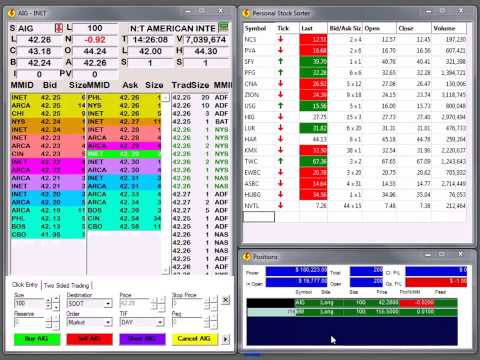Viewport: 480px width, 360px height.
Task: Click the down tick arrow in EWBC row
Action: coord(281,172)
